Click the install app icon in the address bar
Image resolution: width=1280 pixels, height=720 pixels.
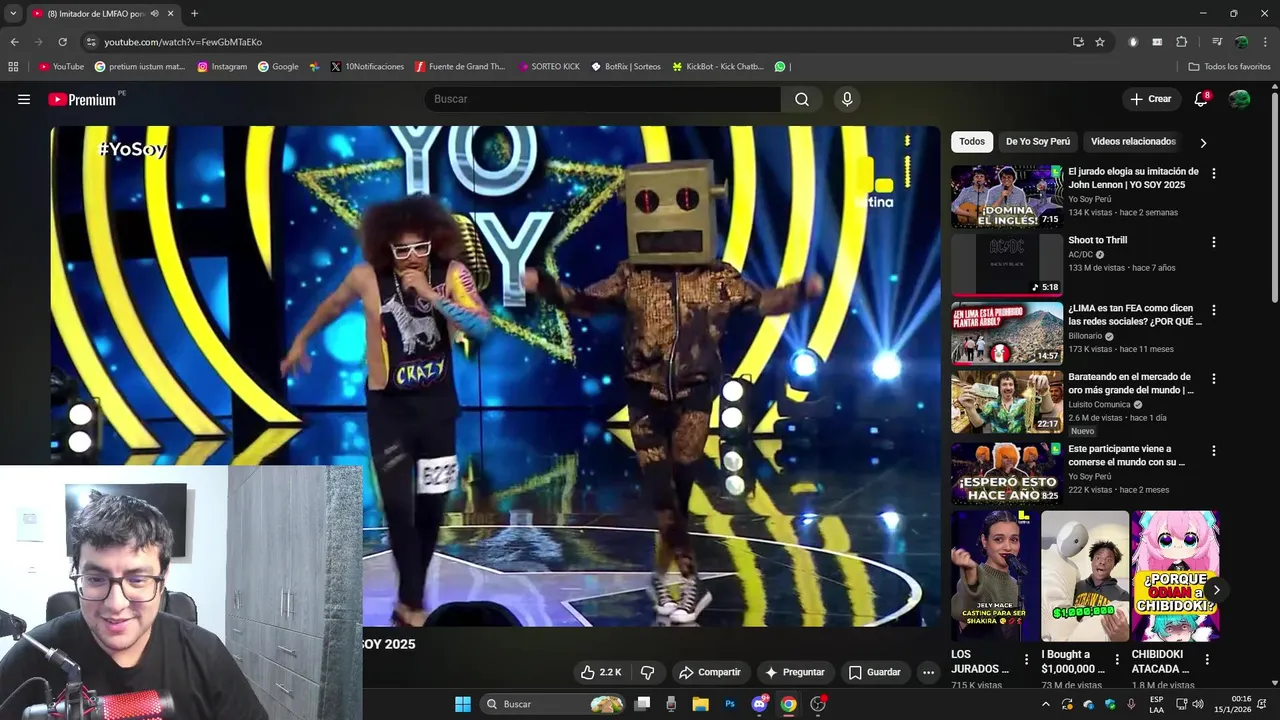[x=1078, y=42]
